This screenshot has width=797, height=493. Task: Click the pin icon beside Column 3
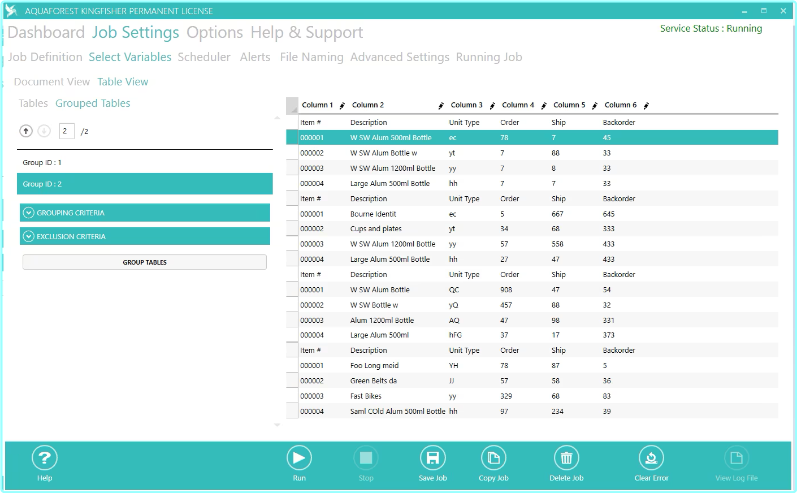tap(492, 105)
